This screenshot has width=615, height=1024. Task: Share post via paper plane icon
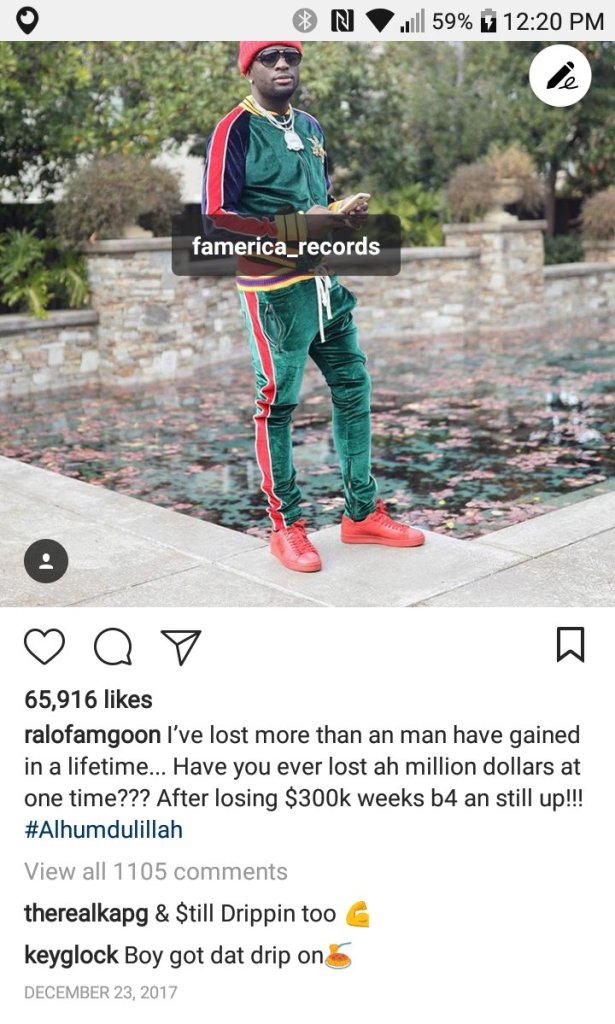(x=181, y=647)
